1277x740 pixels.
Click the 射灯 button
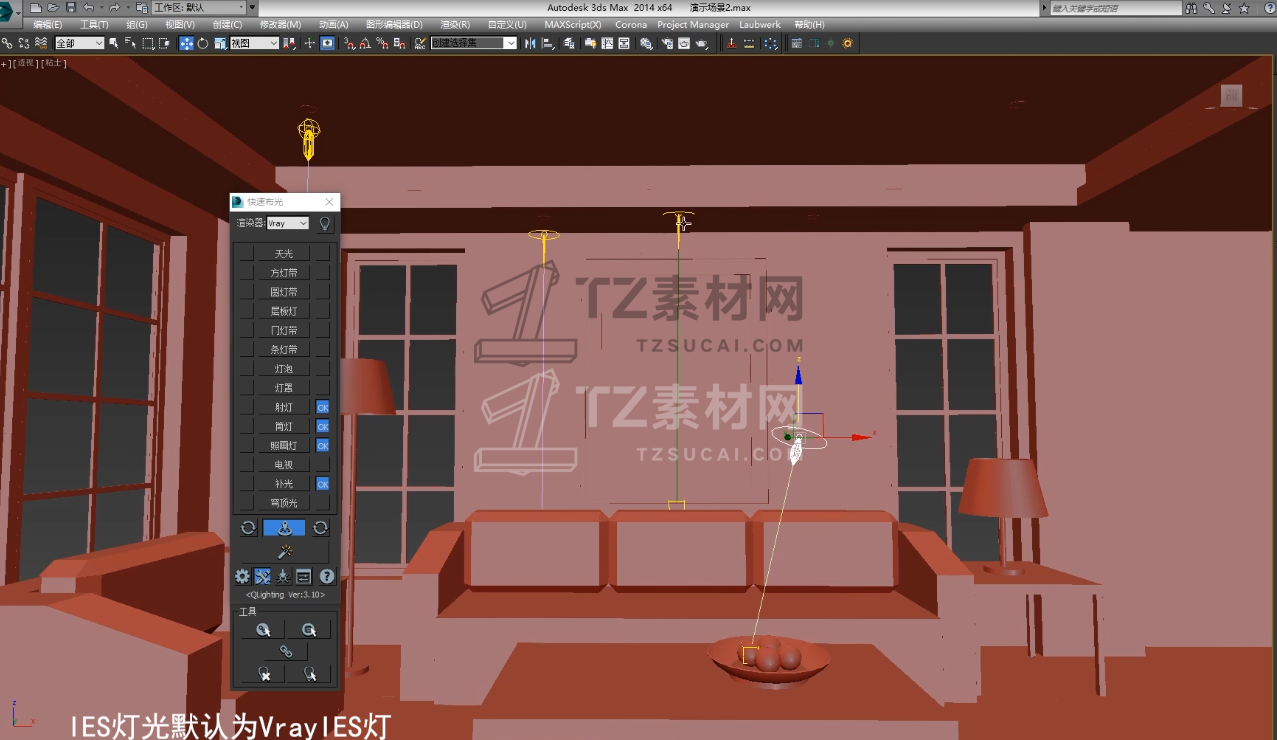coord(285,407)
